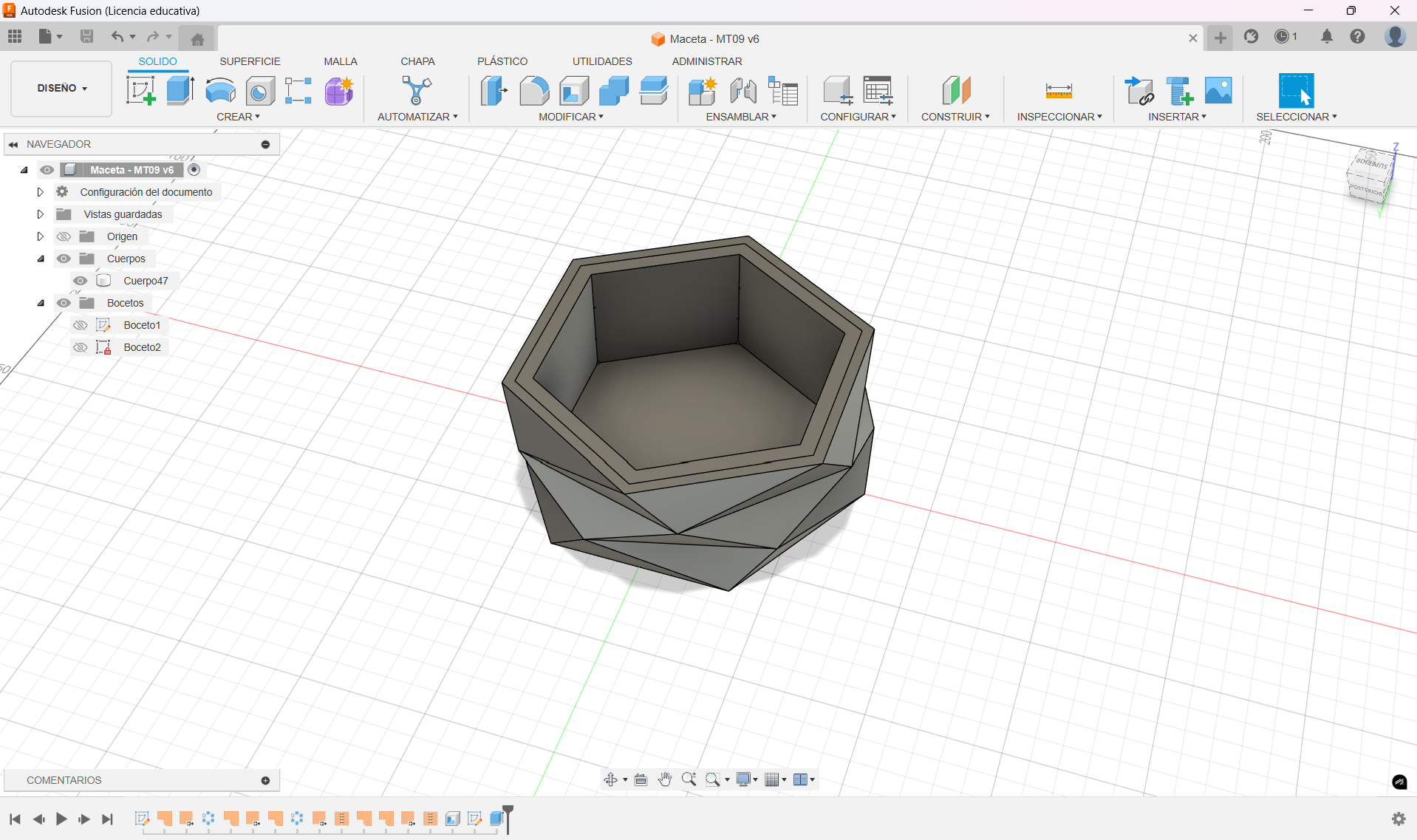
Task: Activate the Maceta - MT09 v6 radio button
Action: click(x=194, y=170)
